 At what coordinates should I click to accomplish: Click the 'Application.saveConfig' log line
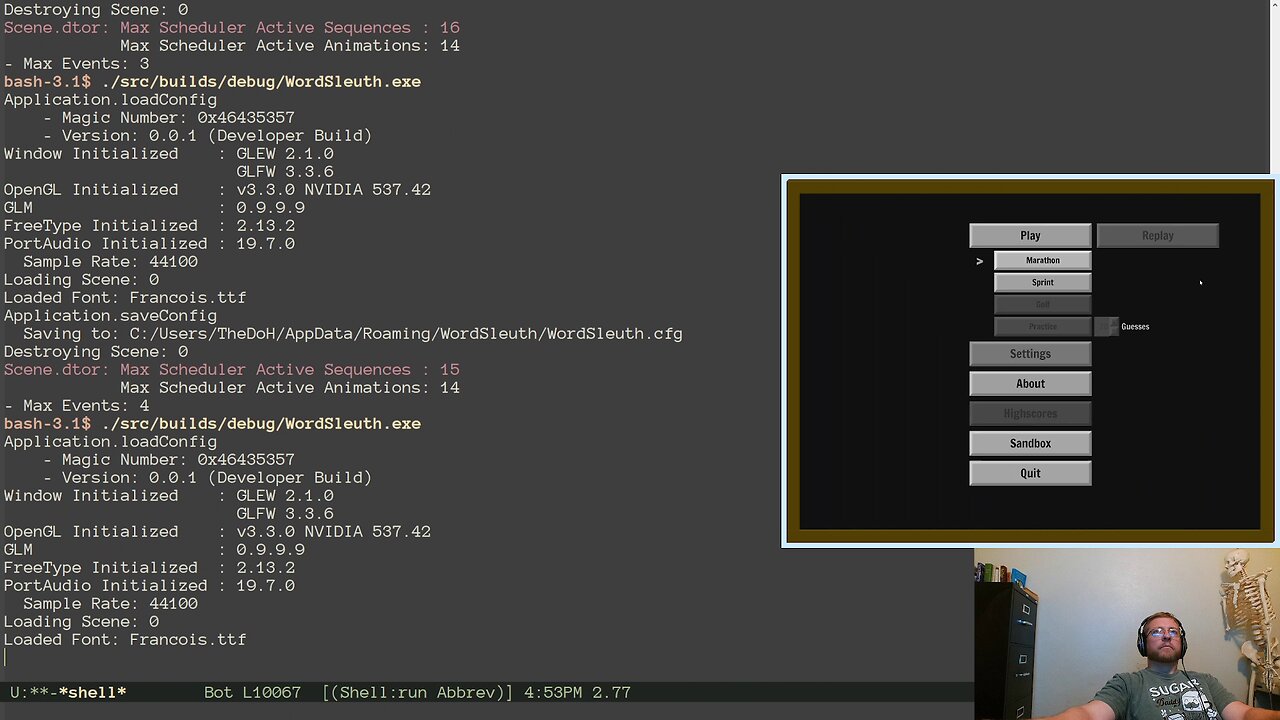pyautogui.click(x=110, y=316)
